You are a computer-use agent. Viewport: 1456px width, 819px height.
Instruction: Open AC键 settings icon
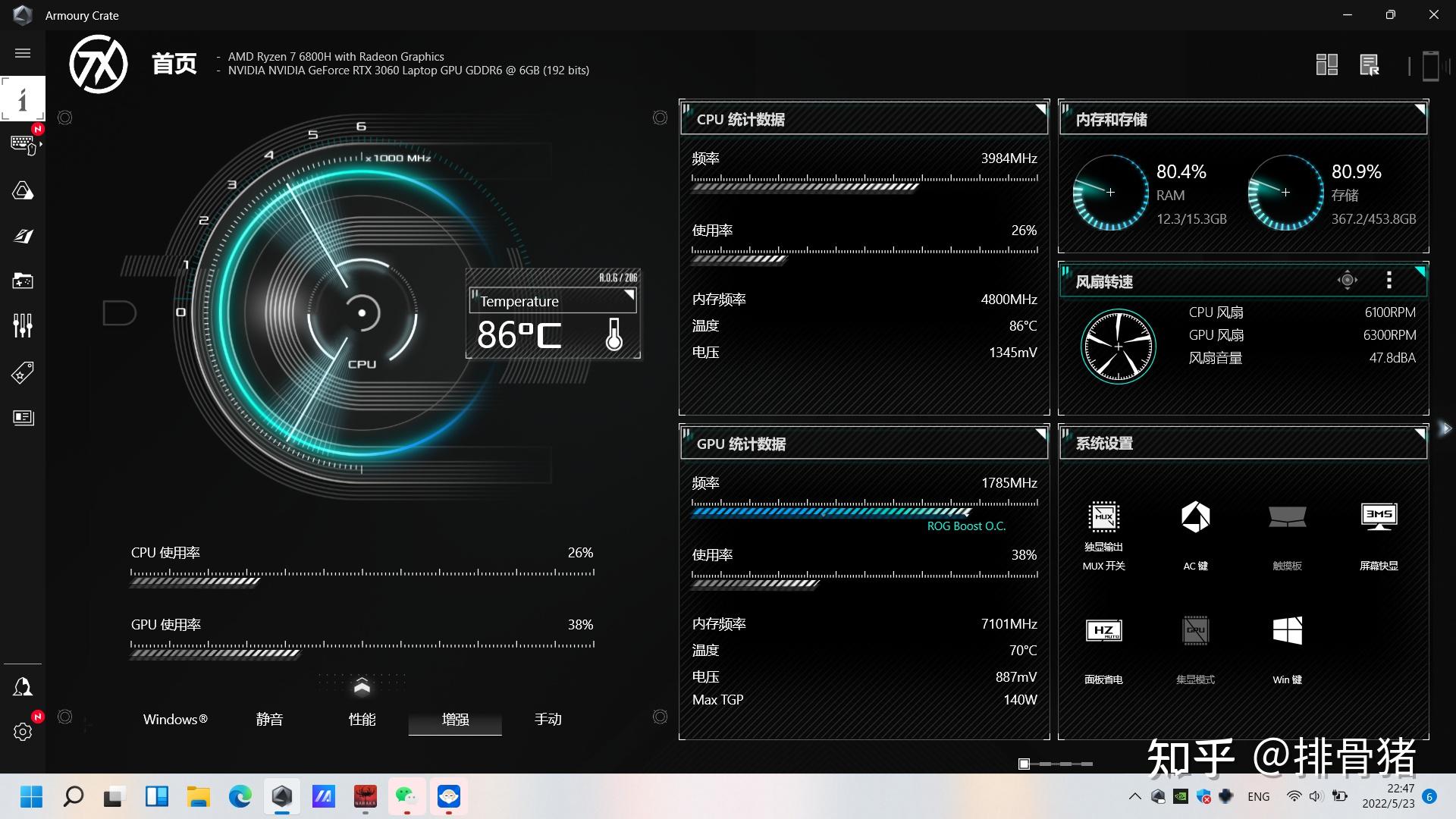1195,516
